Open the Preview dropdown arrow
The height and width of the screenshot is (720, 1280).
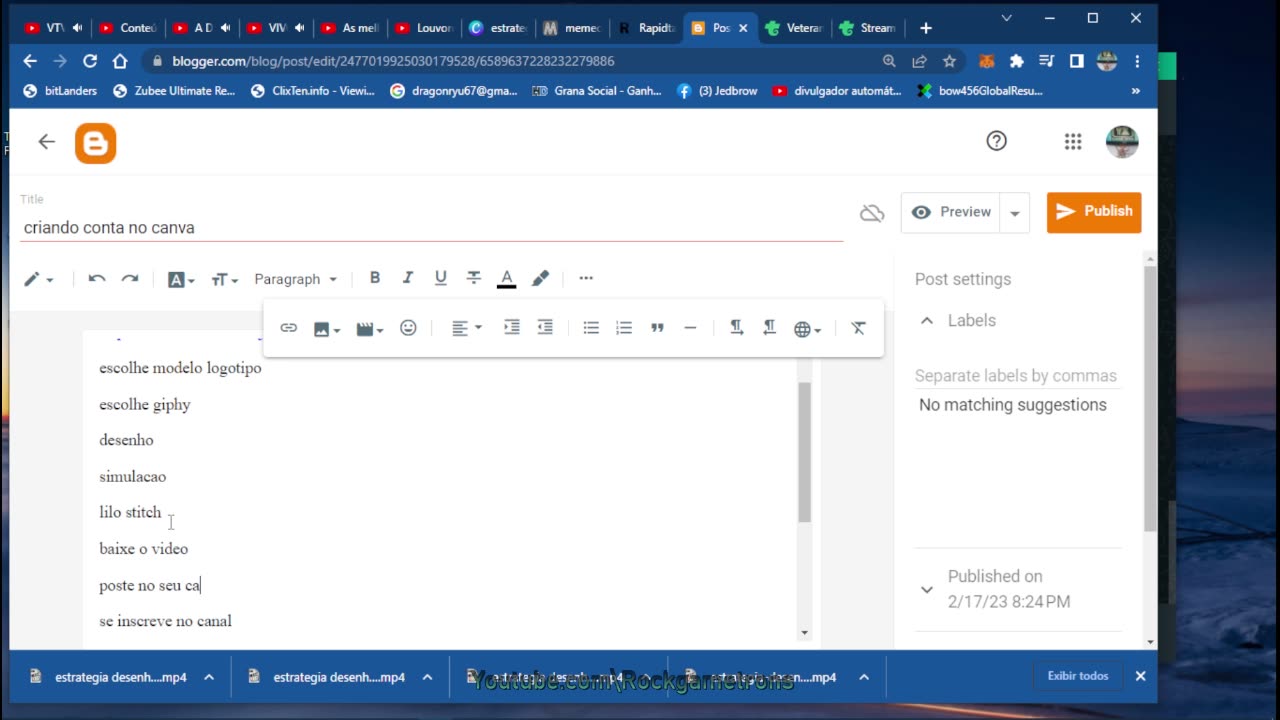[1015, 213]
